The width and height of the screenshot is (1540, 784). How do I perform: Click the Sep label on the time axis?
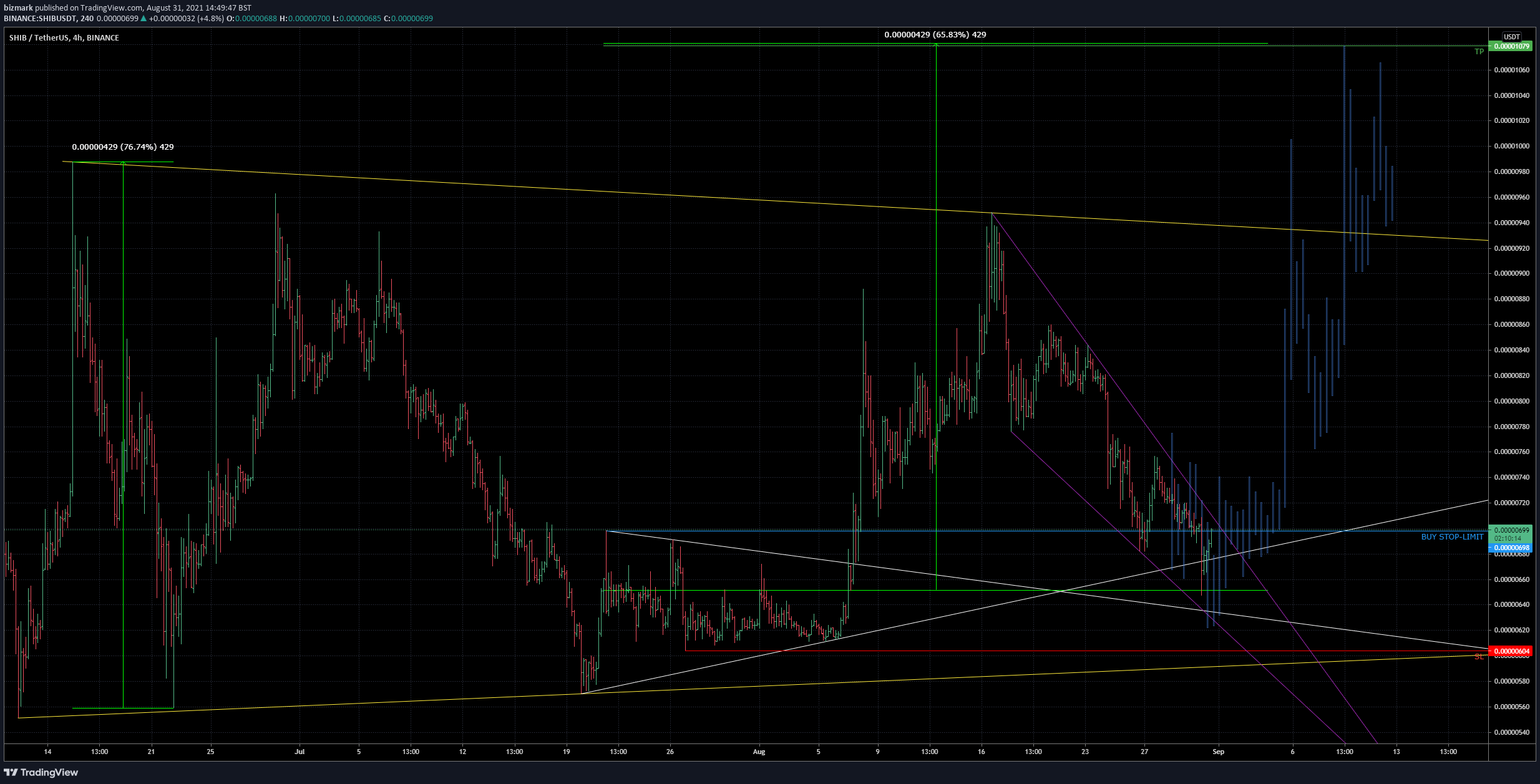[1219, 752]
